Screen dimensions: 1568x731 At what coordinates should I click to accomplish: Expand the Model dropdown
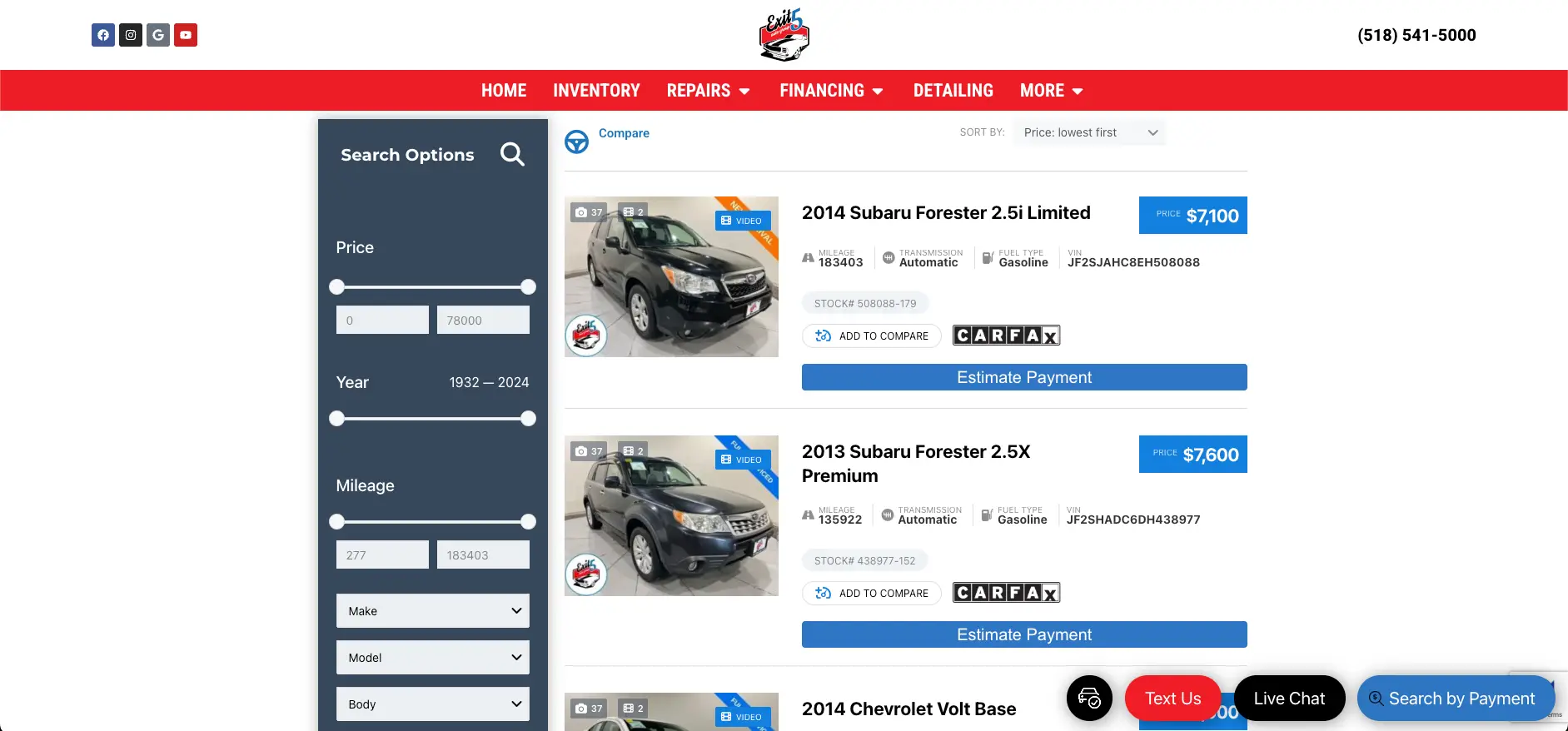433,658
